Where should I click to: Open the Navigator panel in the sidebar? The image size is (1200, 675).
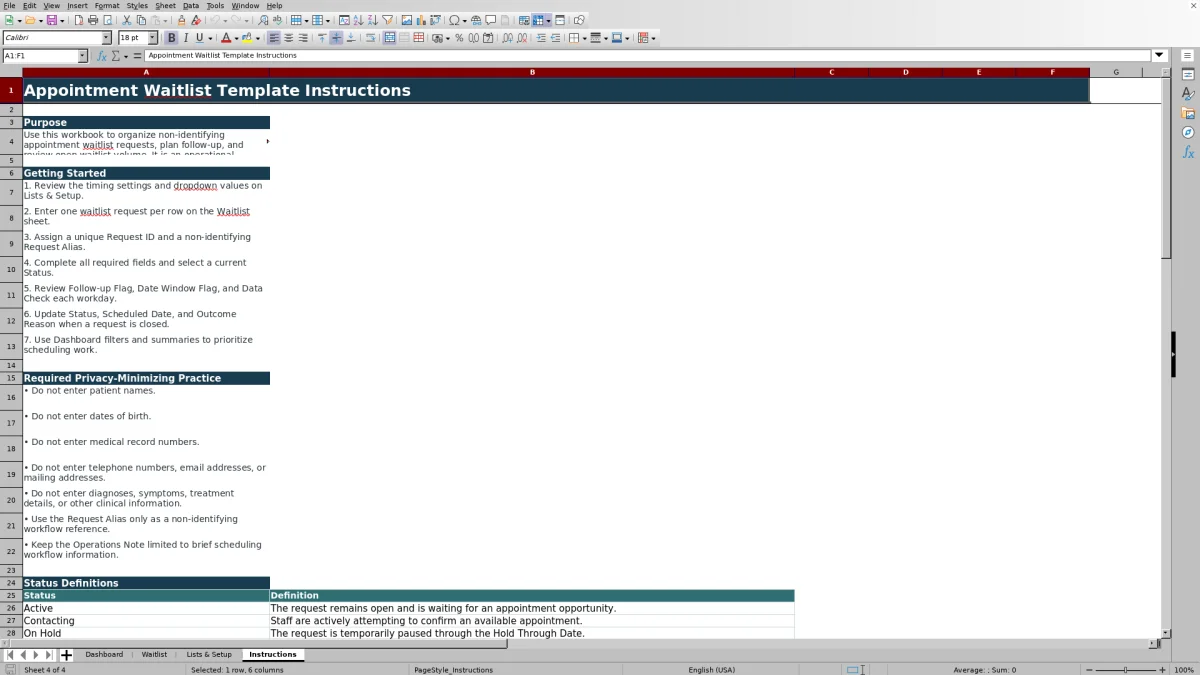(x=1188, y=132)
